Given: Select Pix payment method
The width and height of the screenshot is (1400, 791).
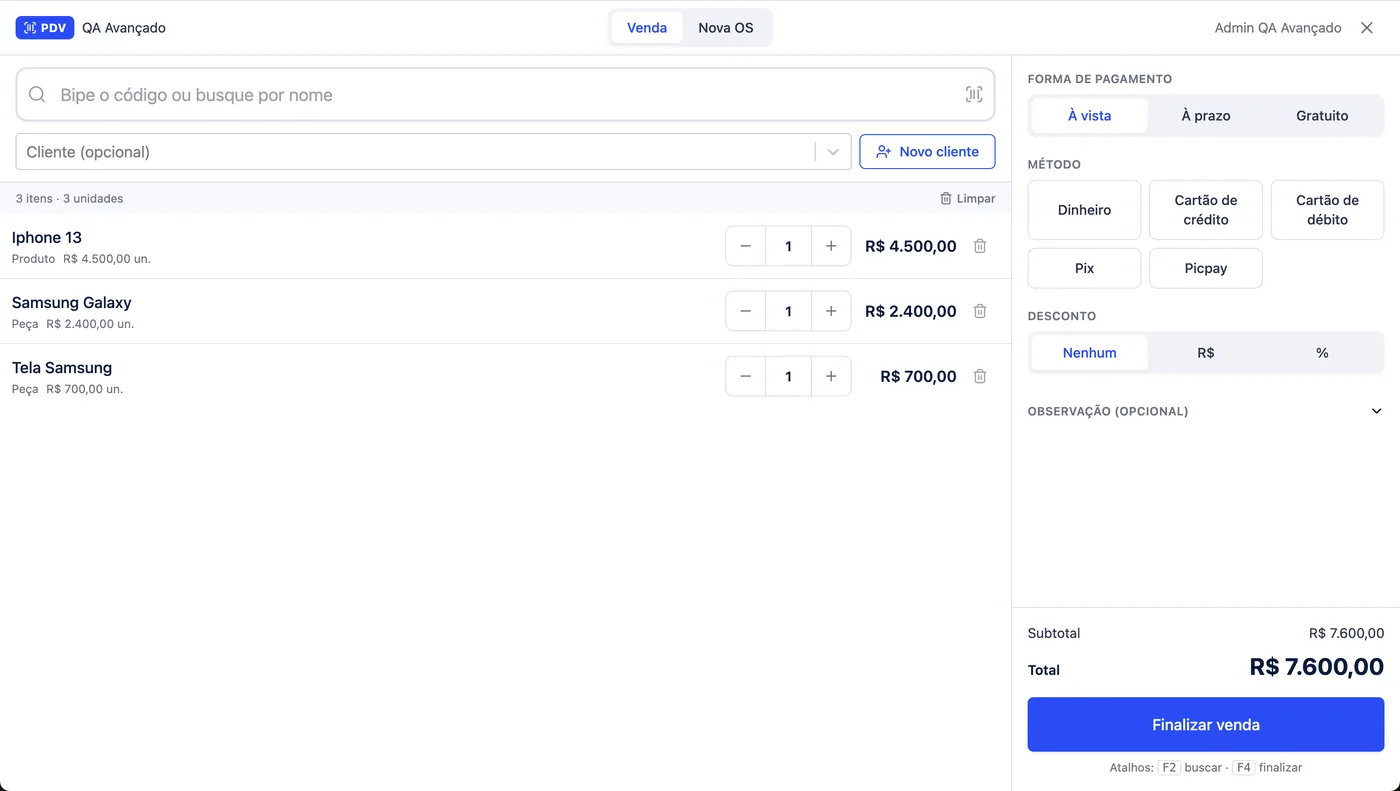Looking at the screenshot, I should pyautogui.click(x=1084, y=268).
